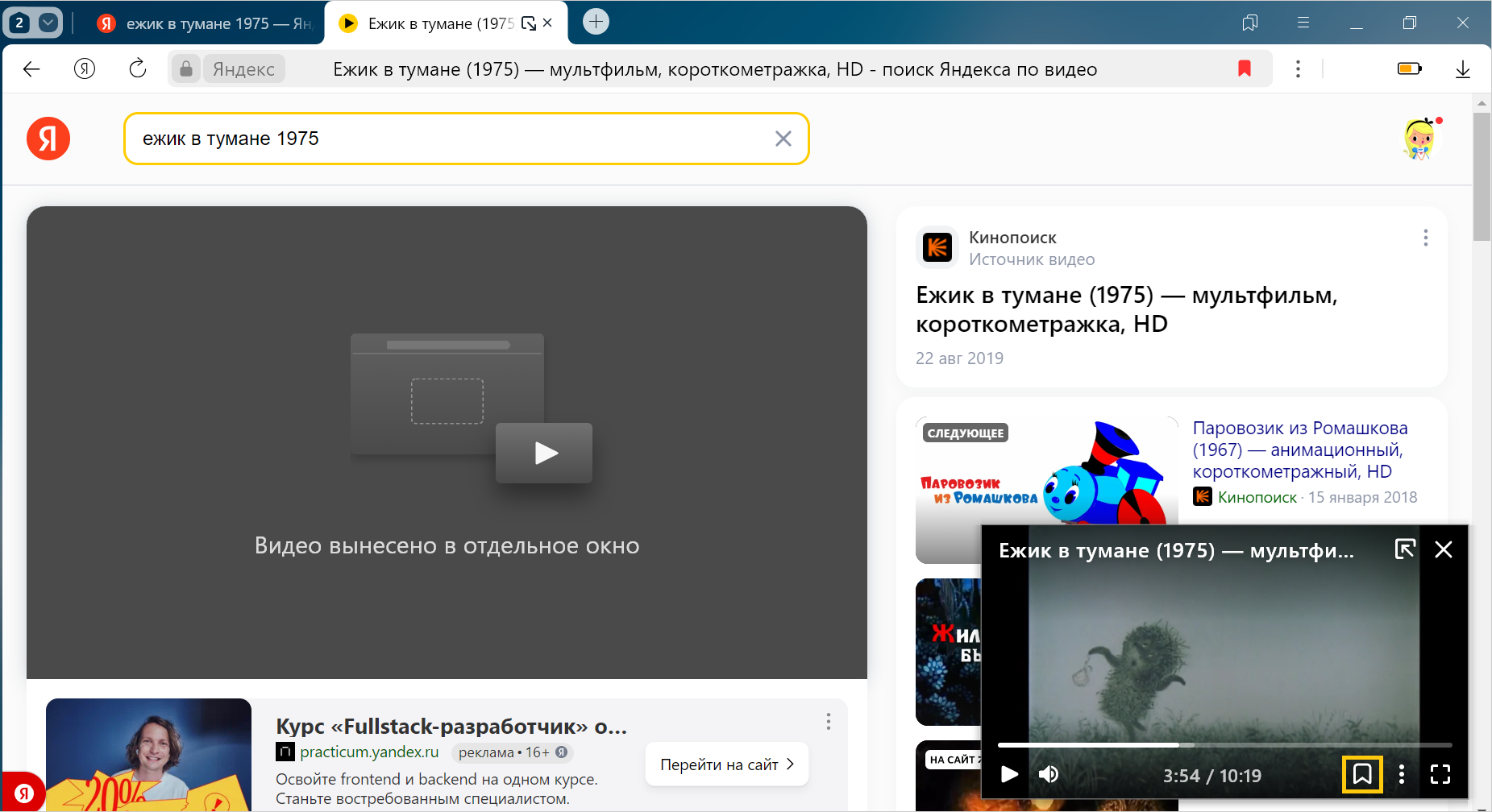Screen dimensions: 1492x812
Task: Go back using the back arrow
Action: pyautogui.click(x=31, y=69)
